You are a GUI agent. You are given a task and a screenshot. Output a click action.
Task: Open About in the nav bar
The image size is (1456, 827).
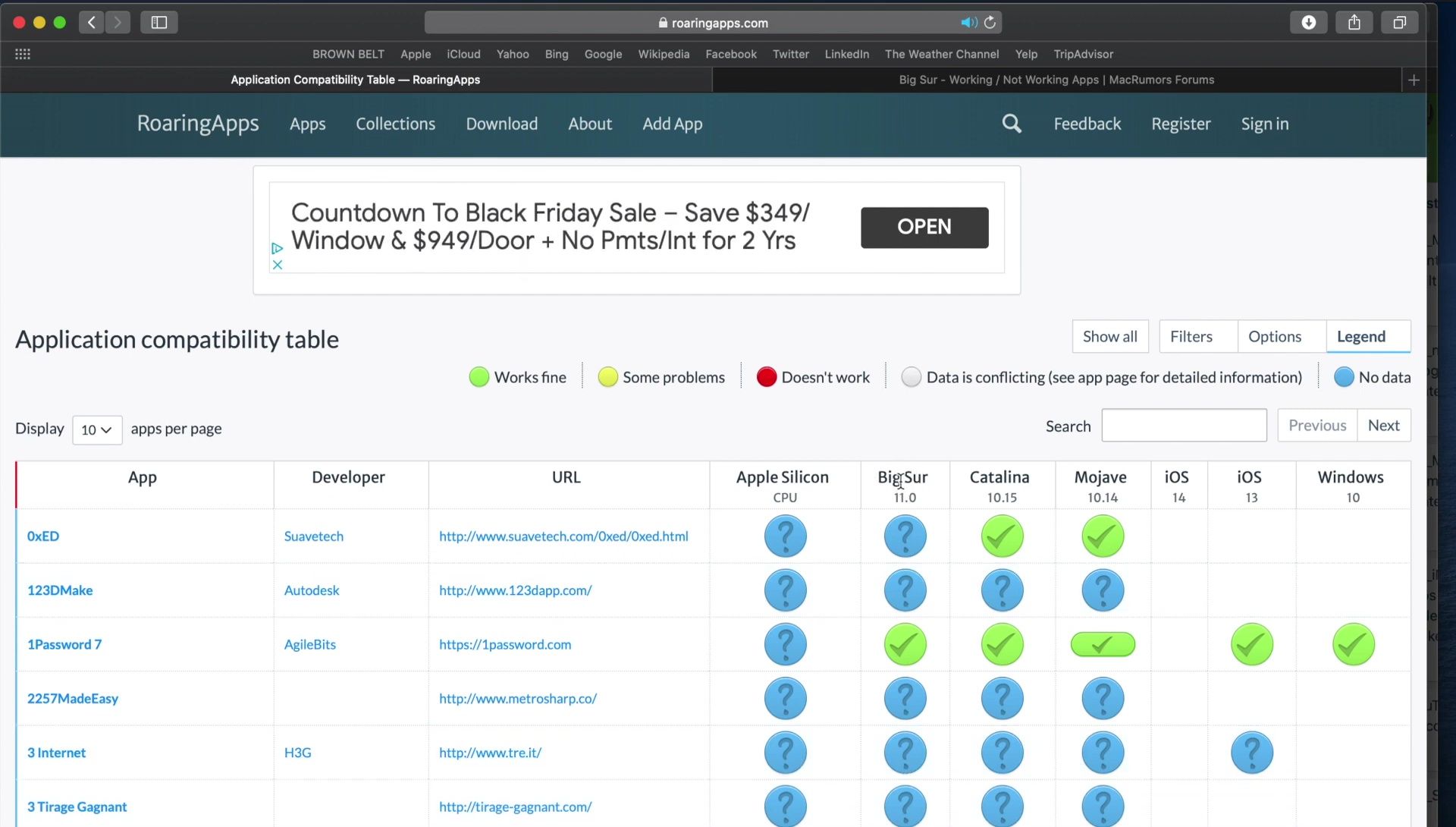(590, 124)
